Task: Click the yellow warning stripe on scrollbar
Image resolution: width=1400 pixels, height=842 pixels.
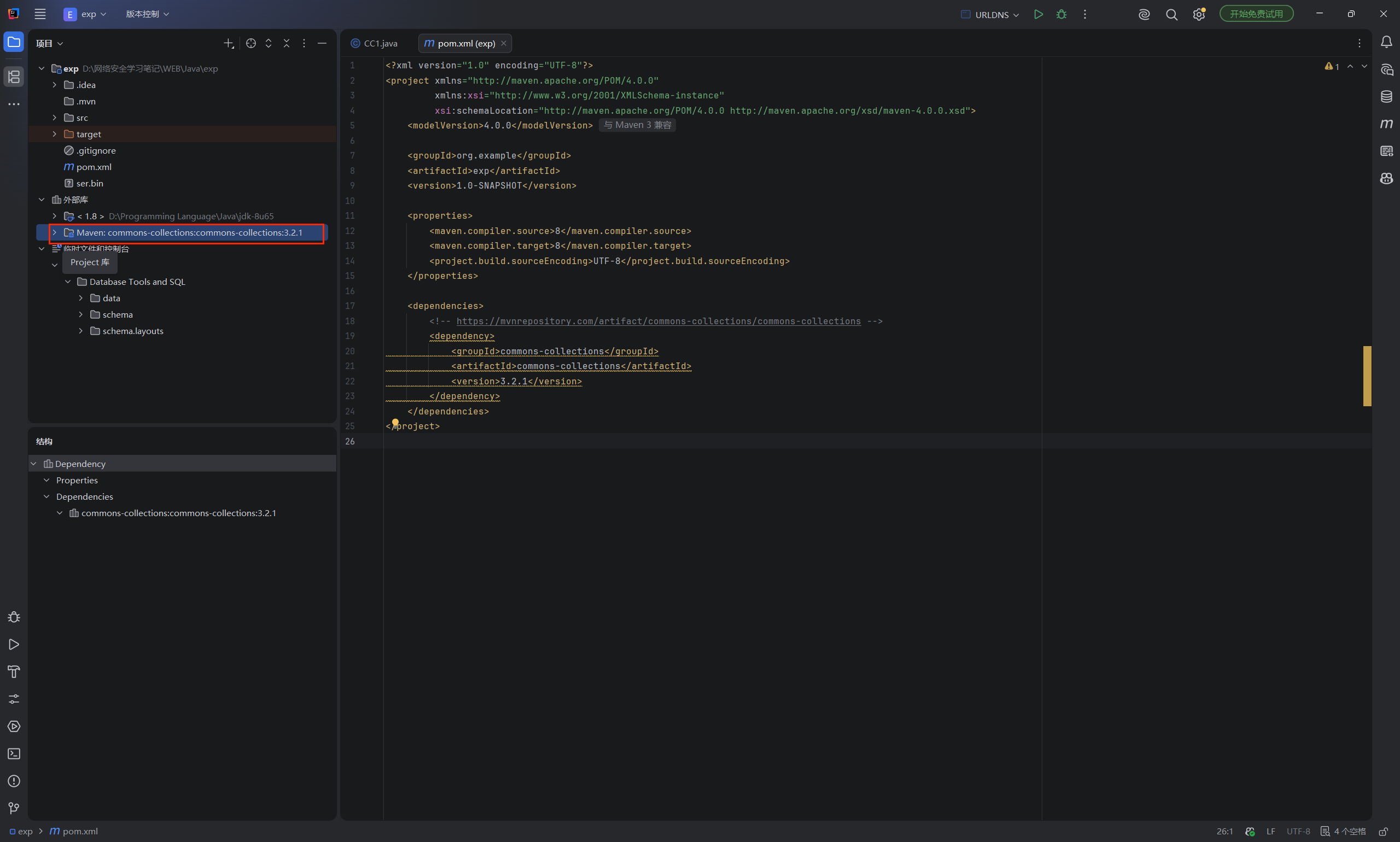Action: [x=1367, y=376]
